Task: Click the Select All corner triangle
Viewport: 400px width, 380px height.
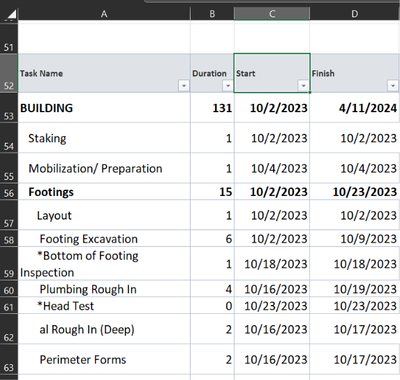Action: pos(11,14)
